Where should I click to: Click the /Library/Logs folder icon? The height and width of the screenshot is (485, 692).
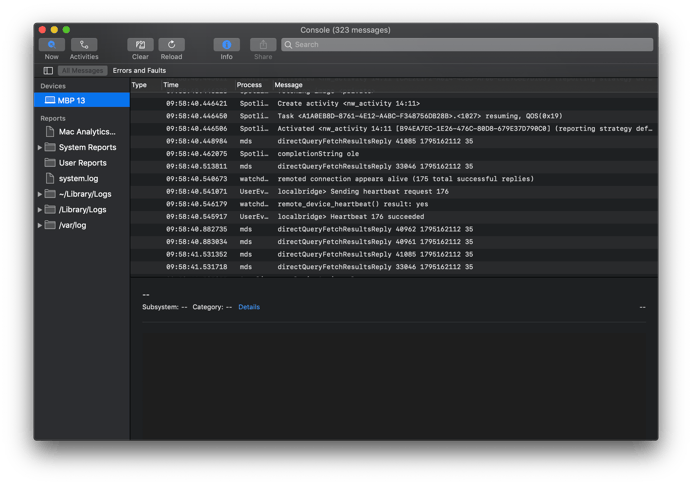[50, 209]
